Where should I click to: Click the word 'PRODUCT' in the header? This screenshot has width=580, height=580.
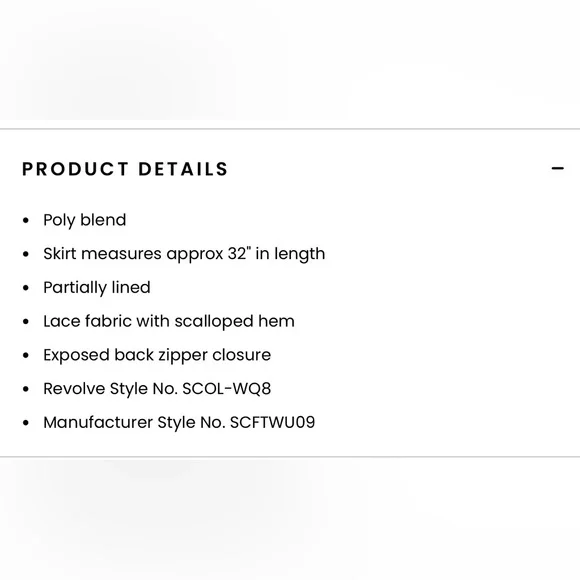75,169
